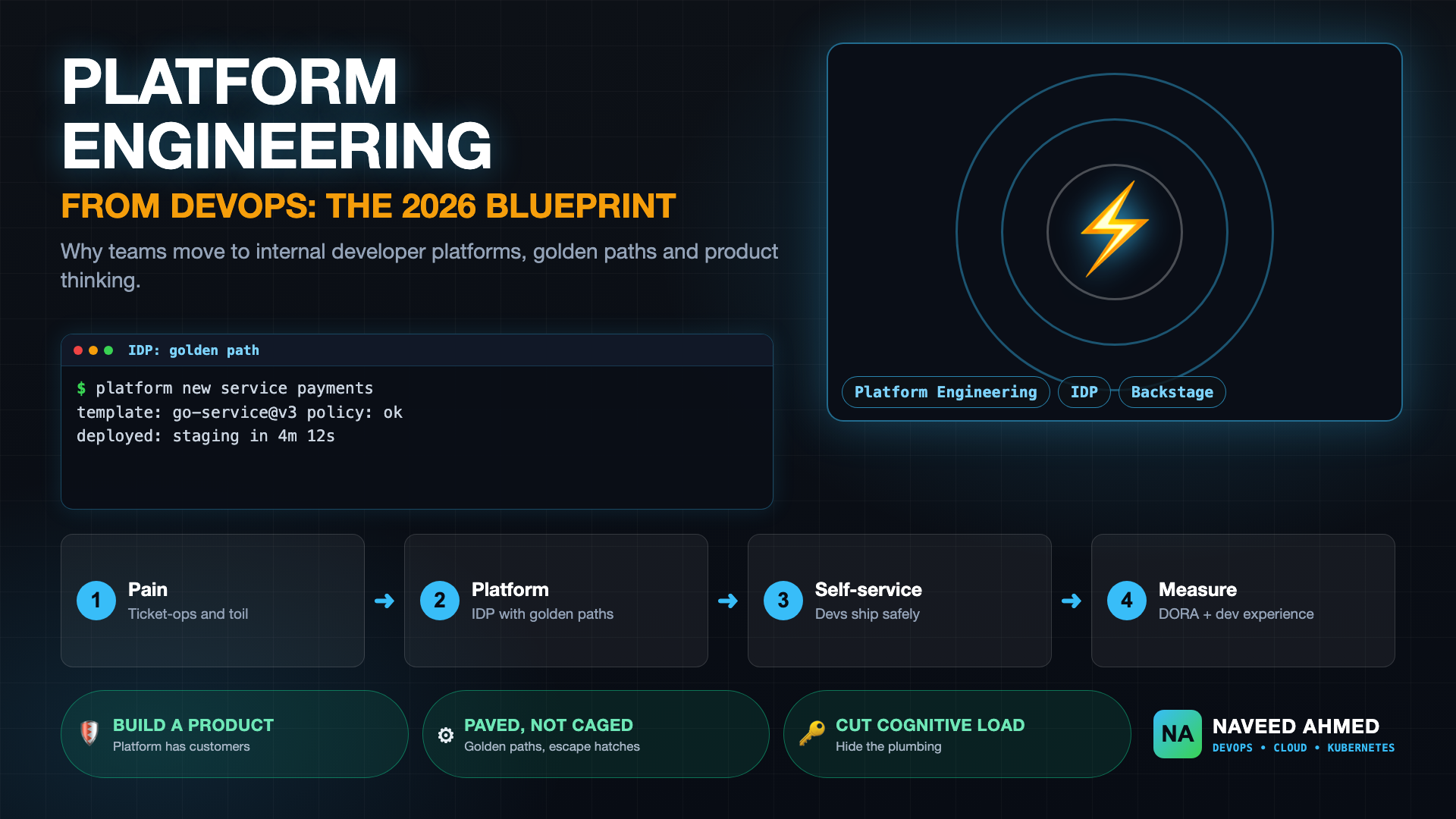This screenshot has height=819, width=1456.
Task: Click the Self-service step title
Action: click(868, 589)
